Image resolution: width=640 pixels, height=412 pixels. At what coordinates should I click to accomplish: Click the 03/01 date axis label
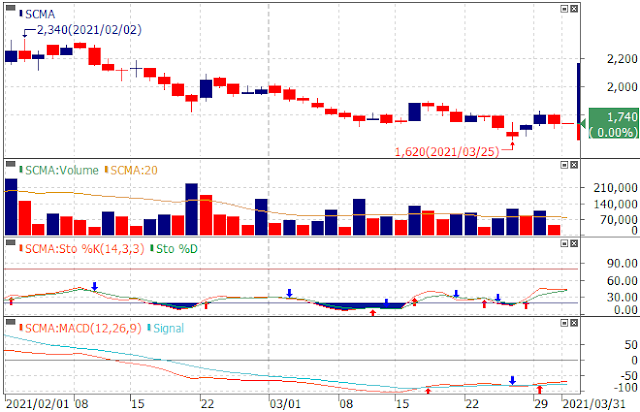click(285, 404)
